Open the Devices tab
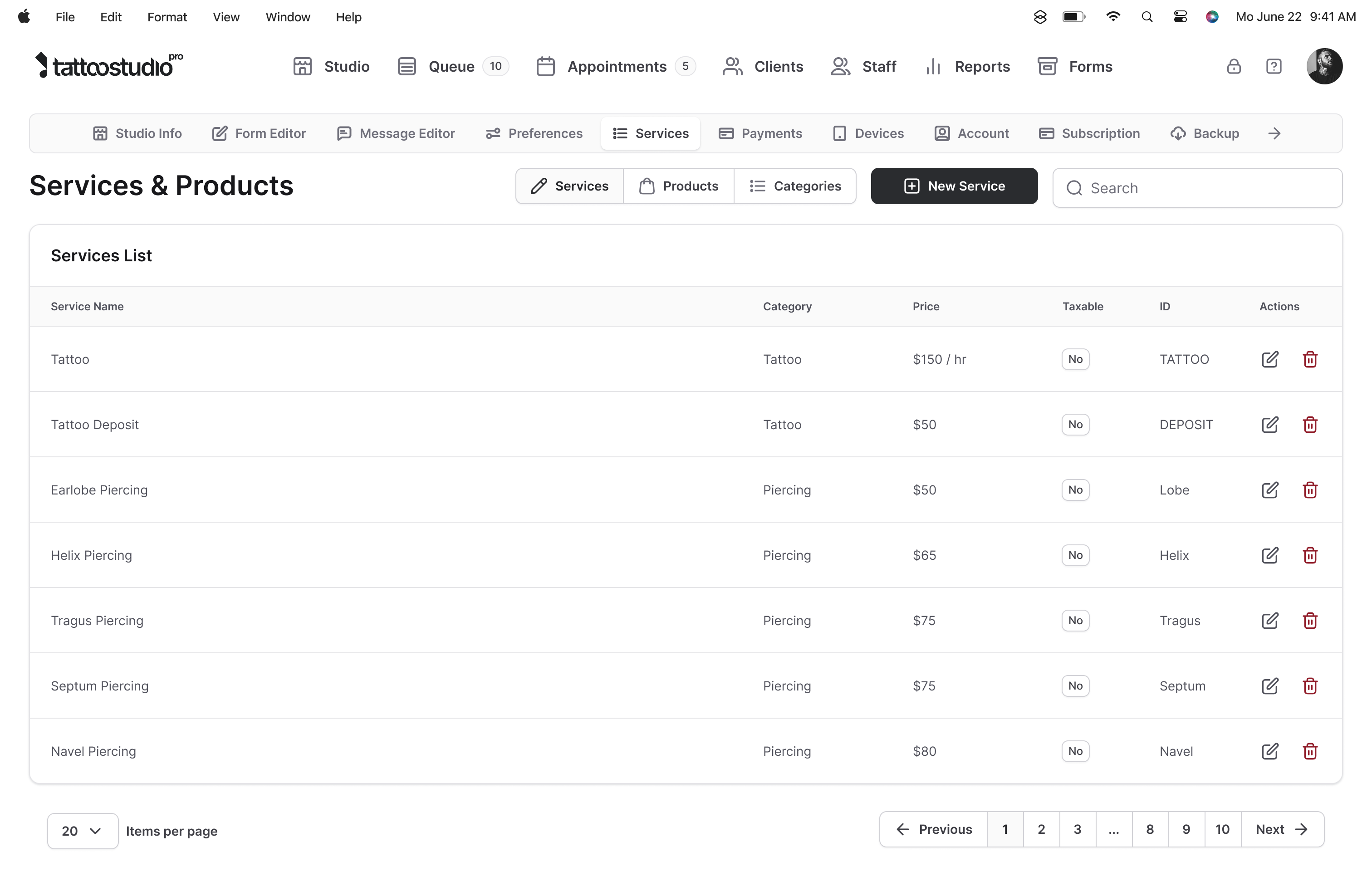The image size is (1372, 891). pos(868,133)
